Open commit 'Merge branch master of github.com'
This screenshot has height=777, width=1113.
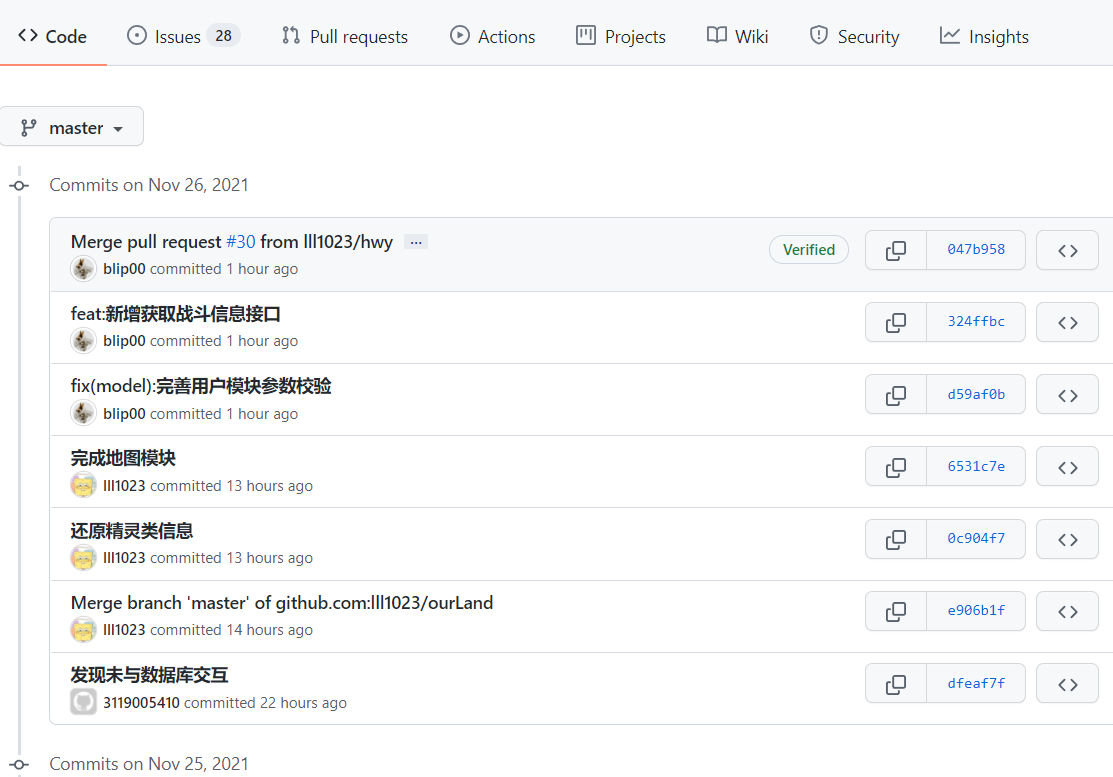pos(282,602)
